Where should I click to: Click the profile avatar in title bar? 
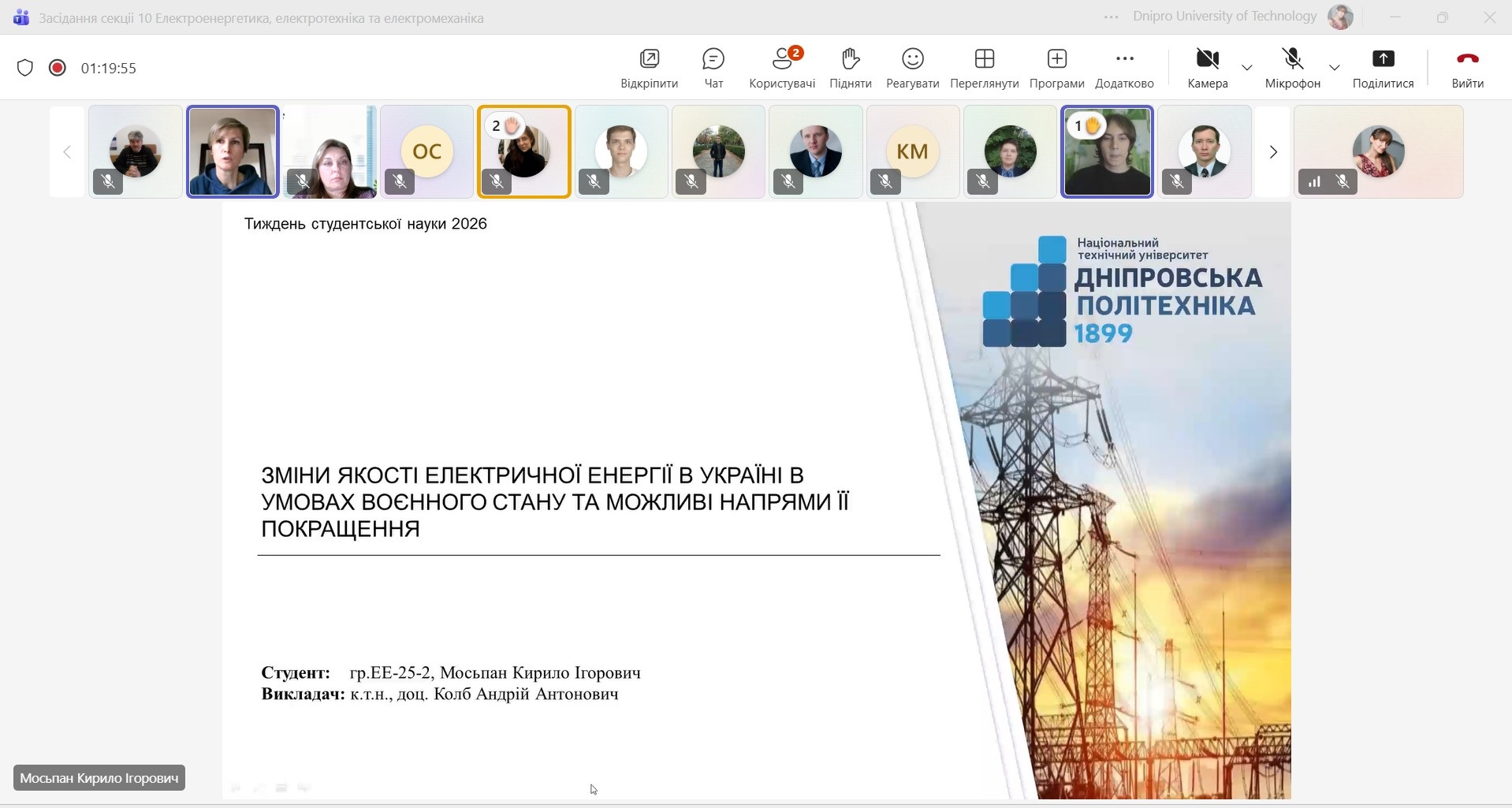1340,17
